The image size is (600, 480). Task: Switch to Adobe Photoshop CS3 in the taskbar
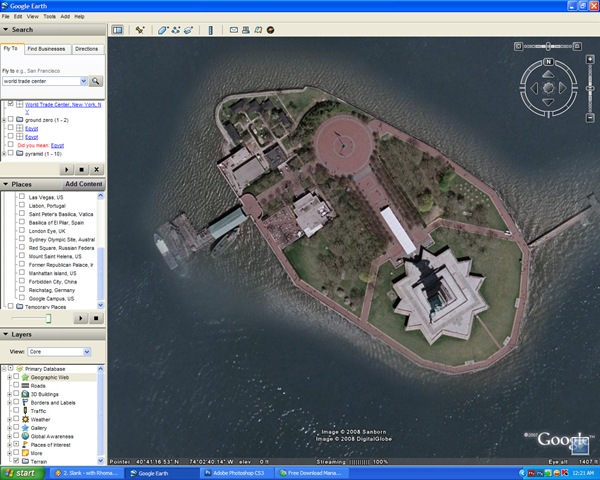click(237, 473)
